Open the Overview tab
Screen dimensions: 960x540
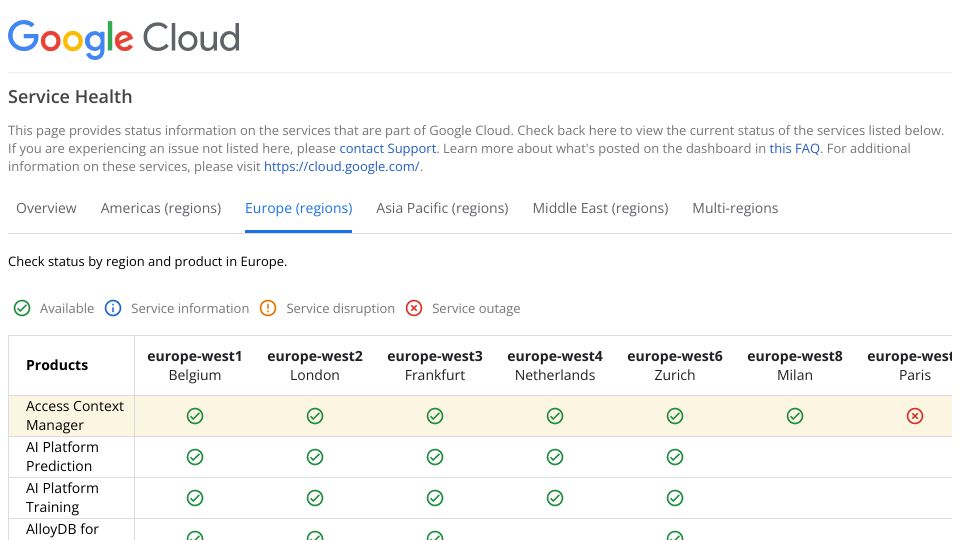click(x=46, y=208)
